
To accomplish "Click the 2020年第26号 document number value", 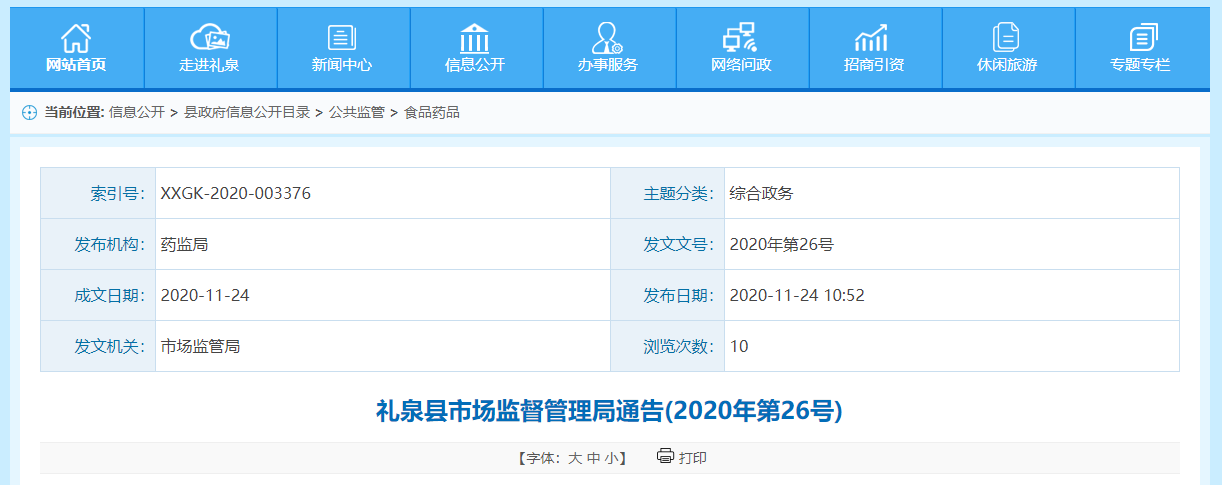I will pos(782,244).
